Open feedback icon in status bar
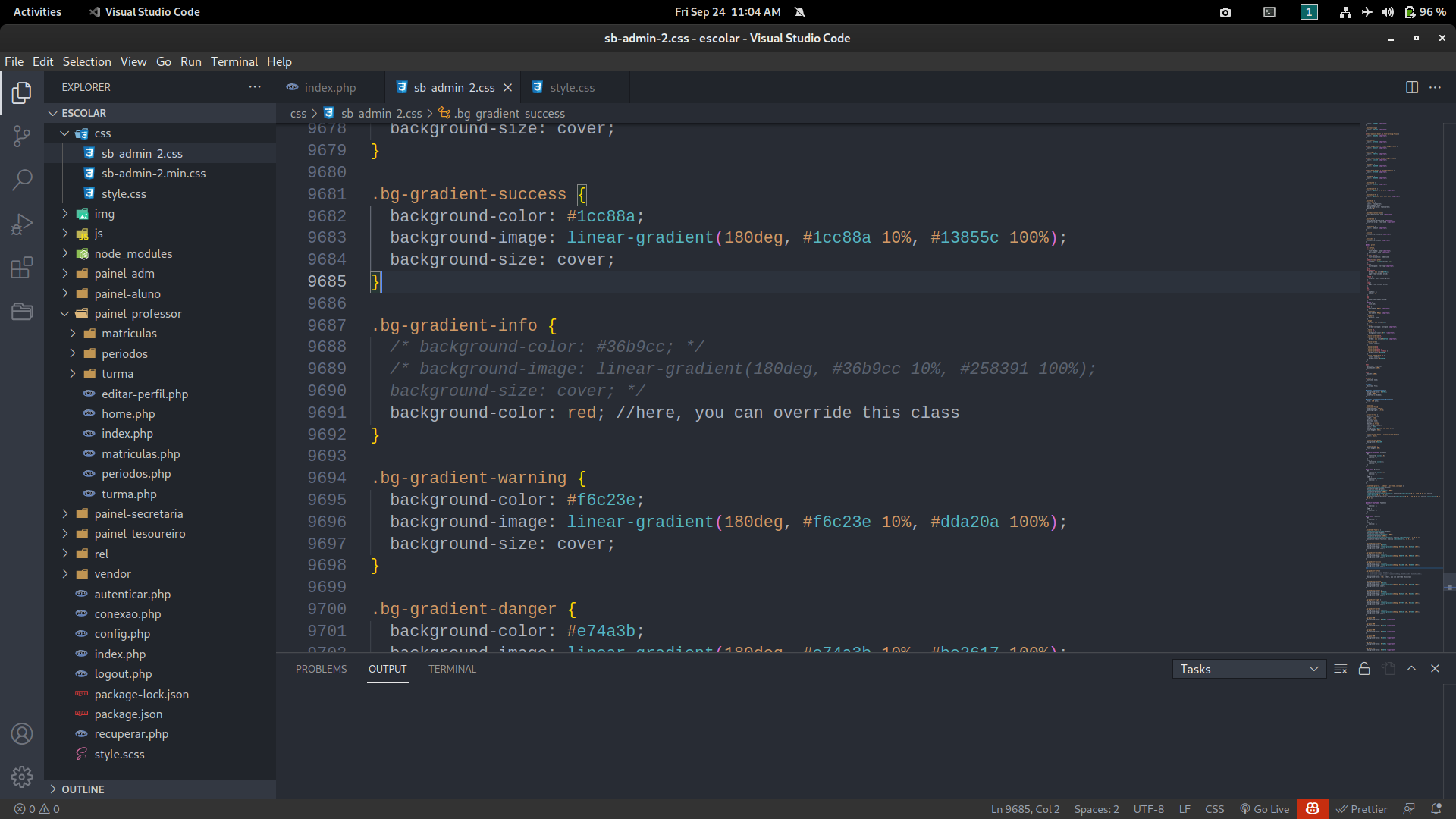1456x819 pixels. coord(1409,809)
